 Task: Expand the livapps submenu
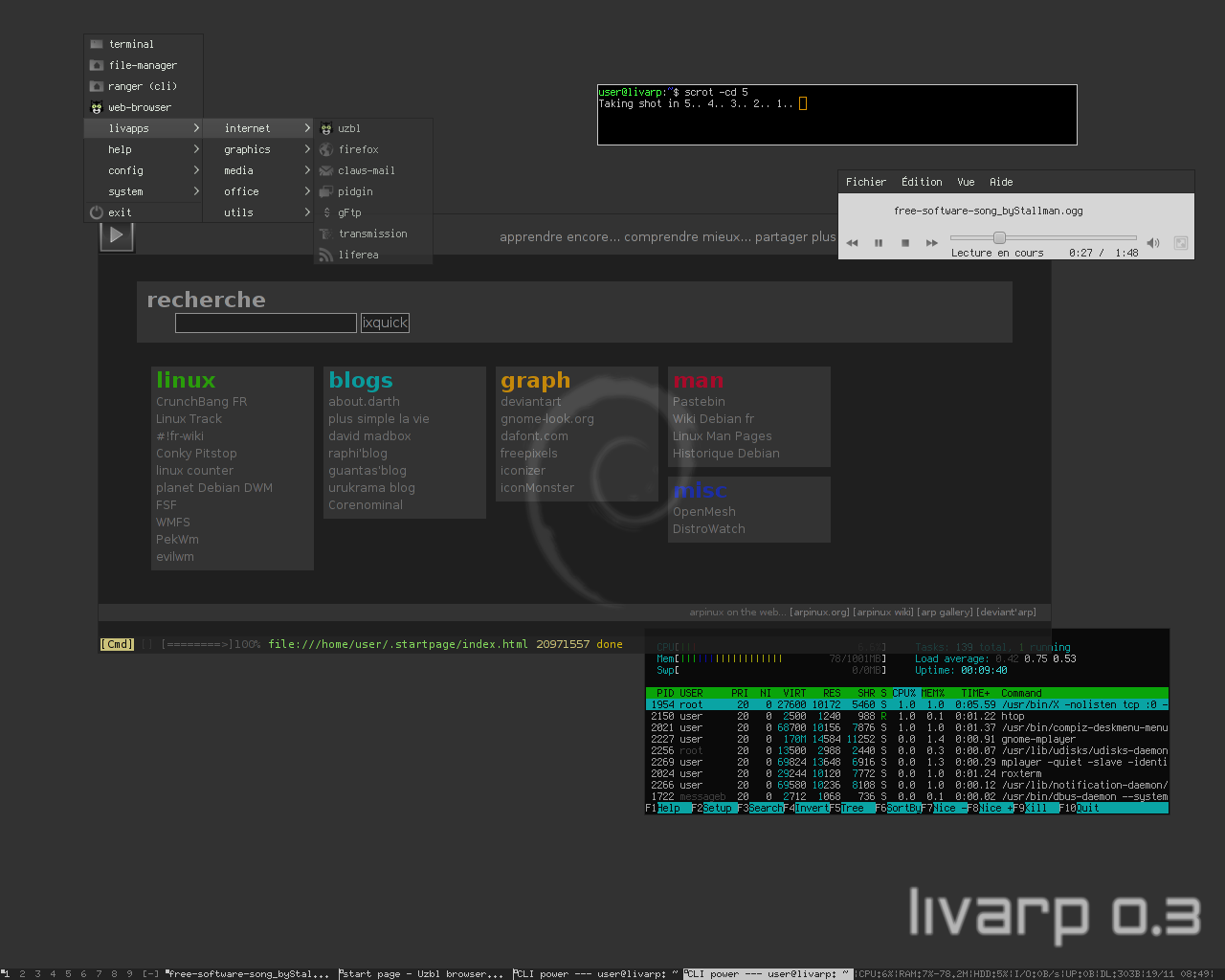(144, 128)
